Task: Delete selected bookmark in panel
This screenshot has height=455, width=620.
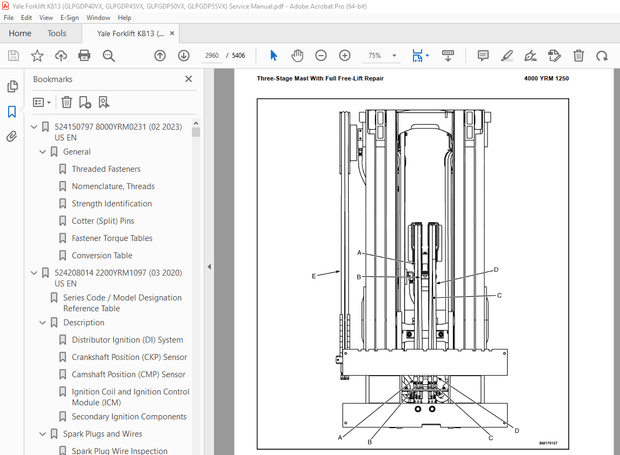Action: pos(66,102)
